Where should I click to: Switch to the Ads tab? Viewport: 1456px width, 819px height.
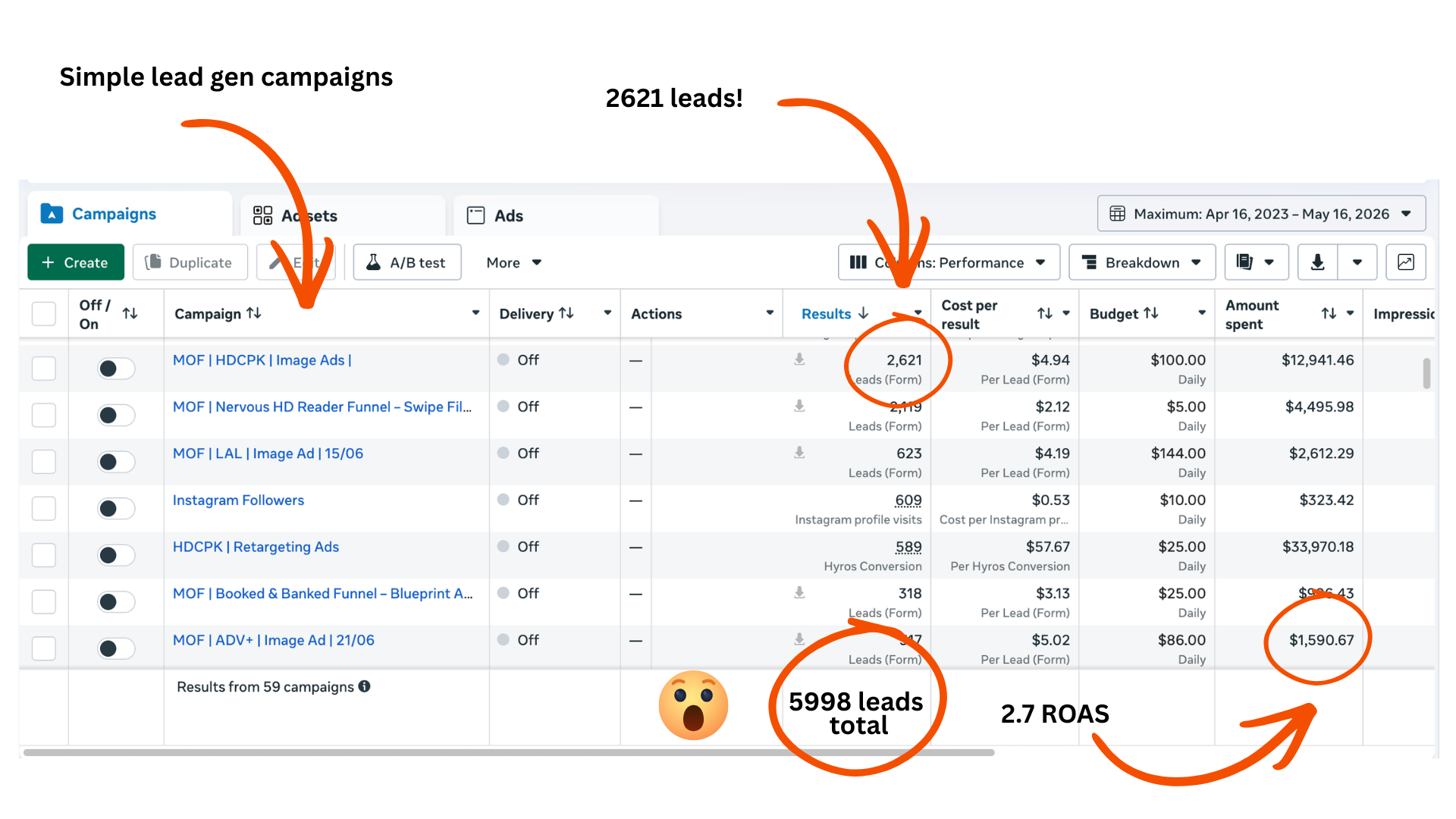[x=556, y=216]
